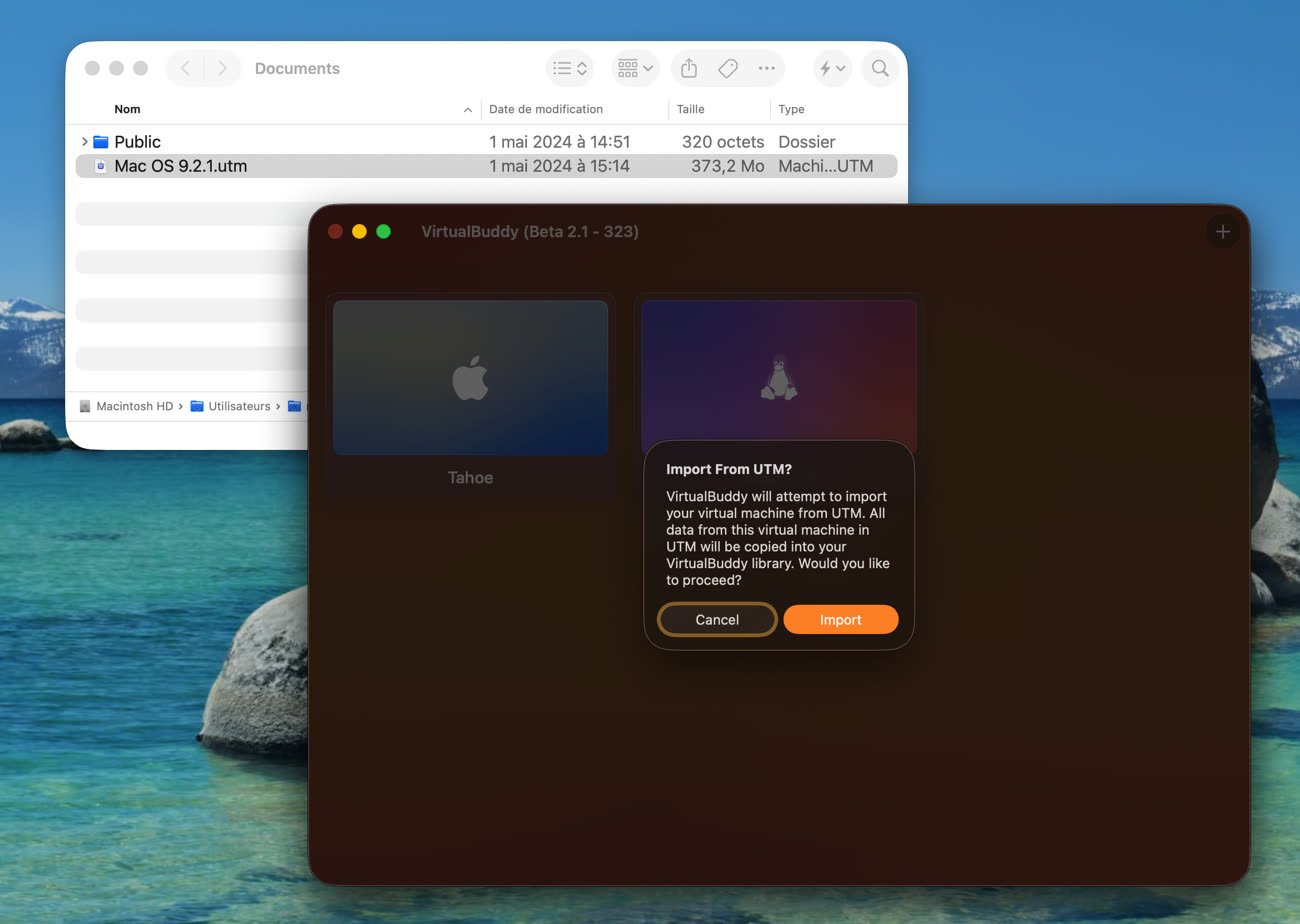The height and width of the screenshot is (924, 1300).
Task: Minimize the VirtualBuddy window with yellow button
Action: (x=359, y=232)
